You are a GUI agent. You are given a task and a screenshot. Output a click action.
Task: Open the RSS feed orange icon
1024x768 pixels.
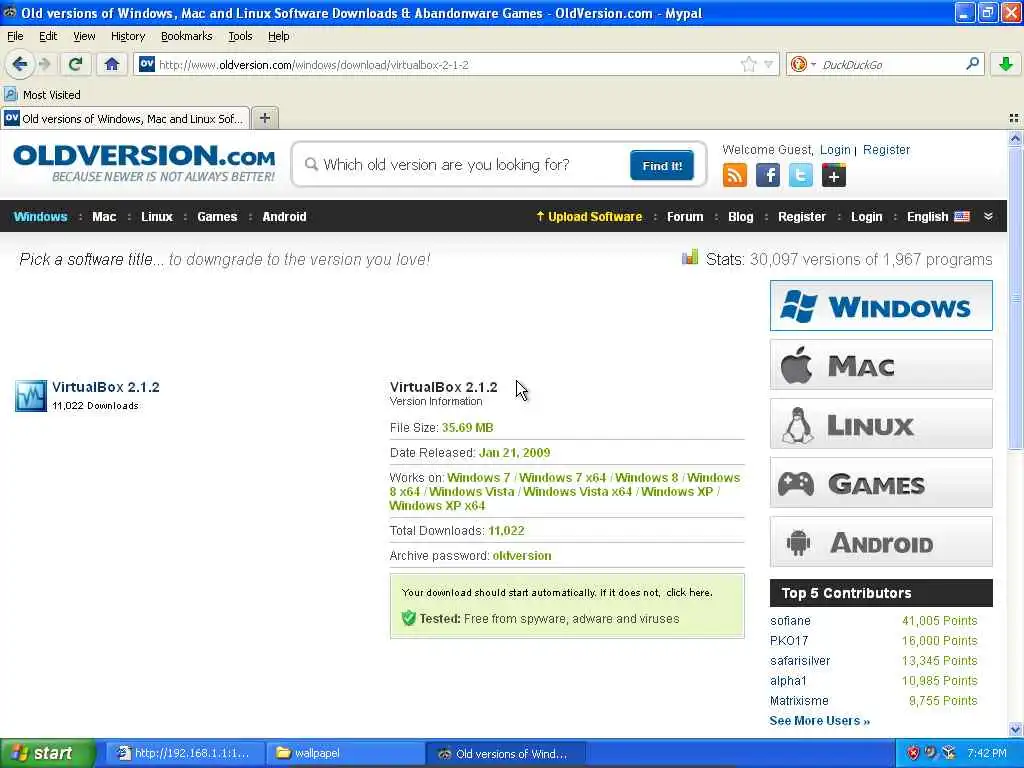pos(735,175)
